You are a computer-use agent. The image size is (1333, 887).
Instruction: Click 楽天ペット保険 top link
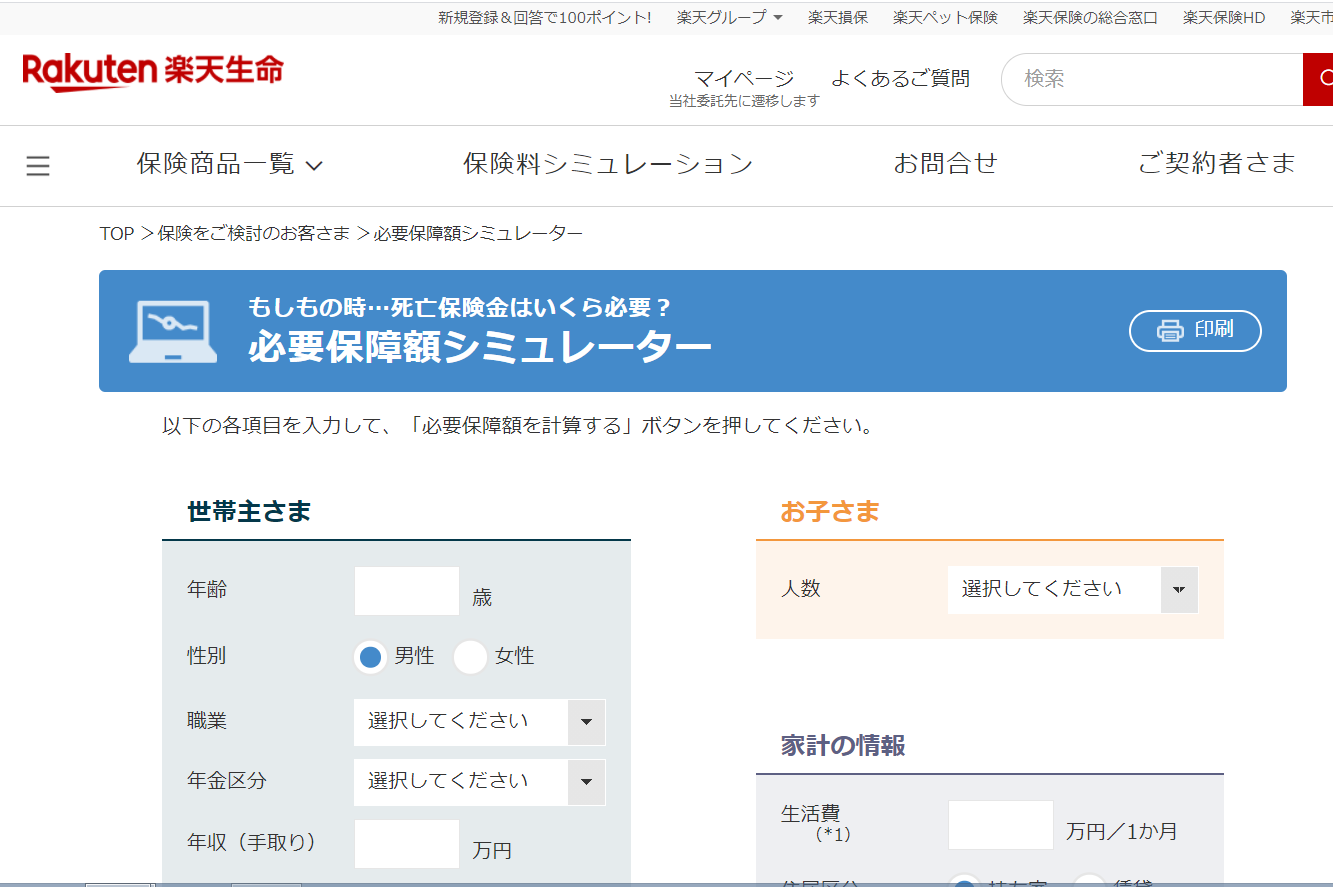point(945,17)
